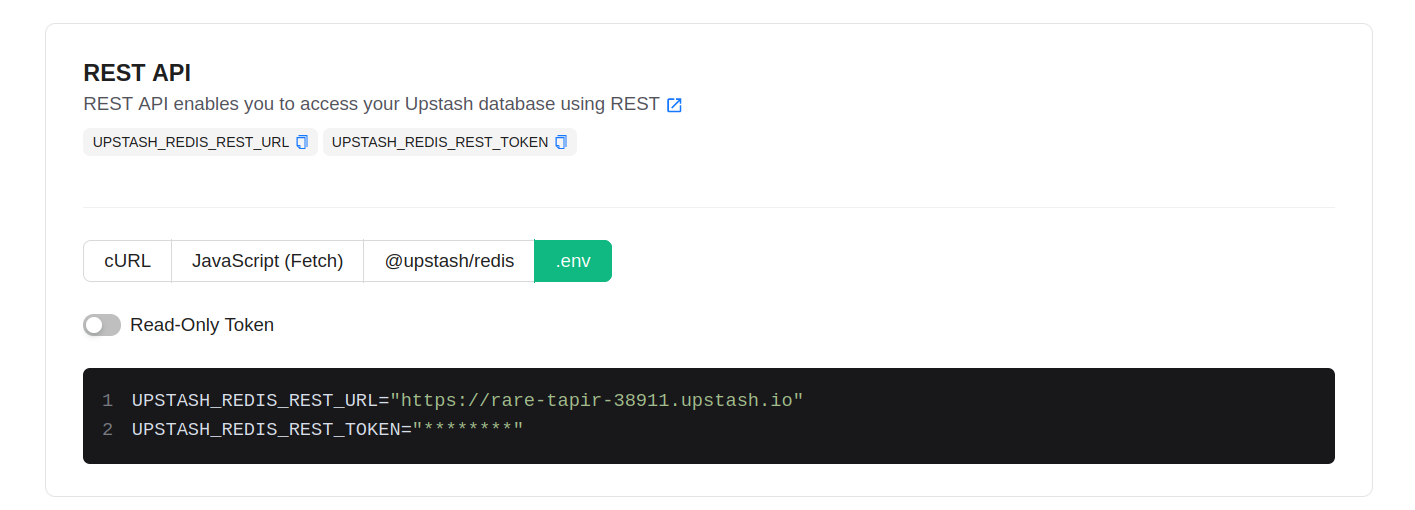Click line number 2 in code block
Viewport: 1415px width, 510px height.
[x=107, y=430]
